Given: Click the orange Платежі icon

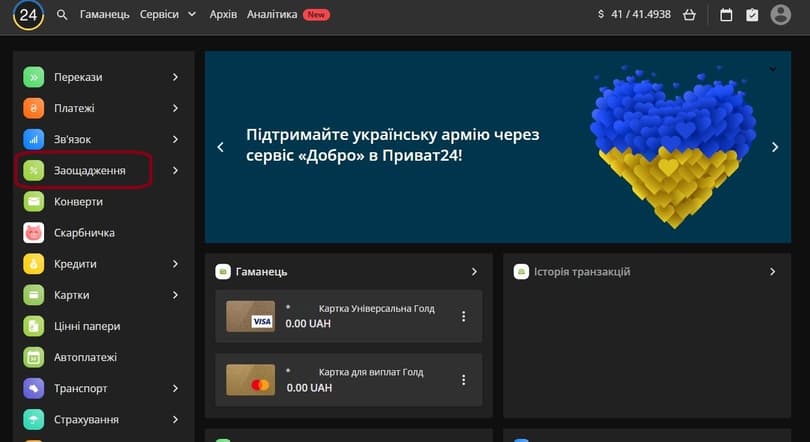Looking at the screenshot, I should coord(34,108).
